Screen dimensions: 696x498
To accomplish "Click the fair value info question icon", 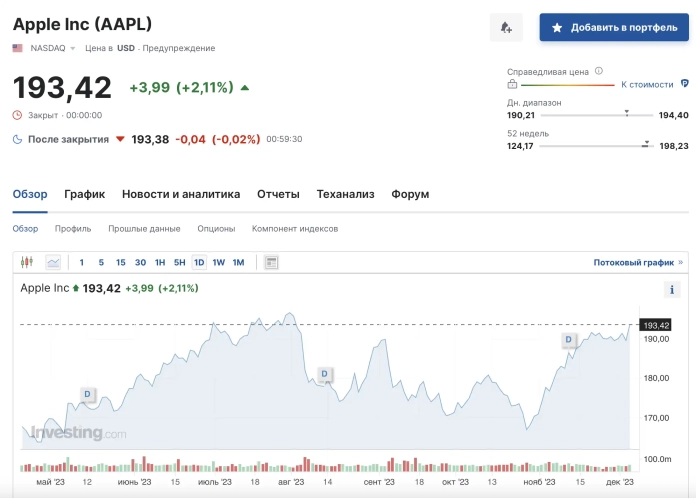I will 598,71.
